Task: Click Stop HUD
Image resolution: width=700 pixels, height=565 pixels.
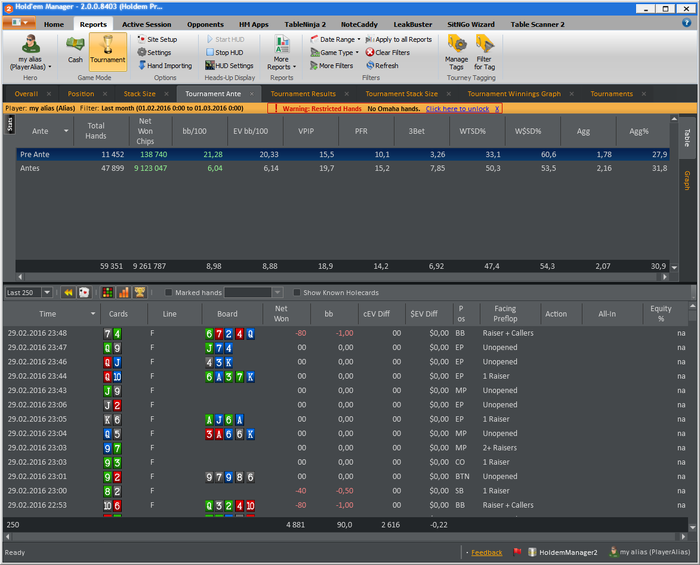Action: 225,52
